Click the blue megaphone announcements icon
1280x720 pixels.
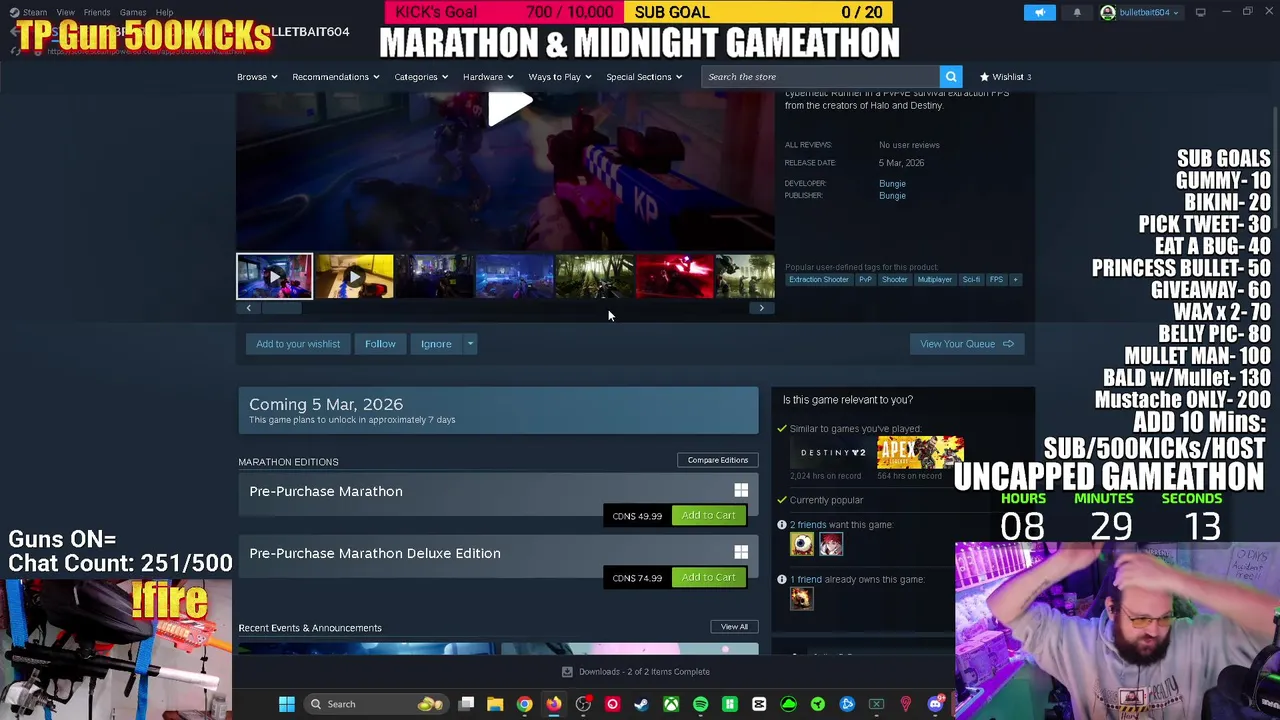pos(1039,12)
